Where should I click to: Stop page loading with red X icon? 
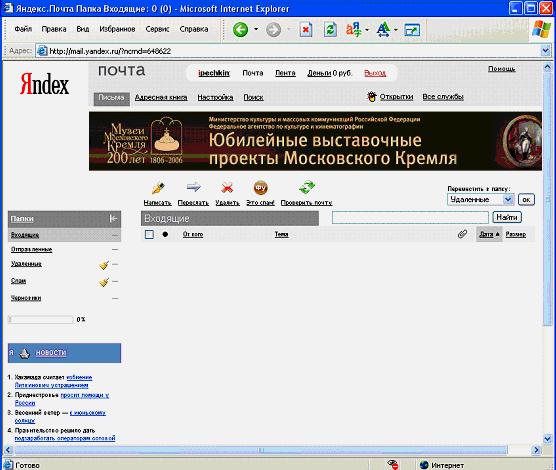tap(305, 30)
